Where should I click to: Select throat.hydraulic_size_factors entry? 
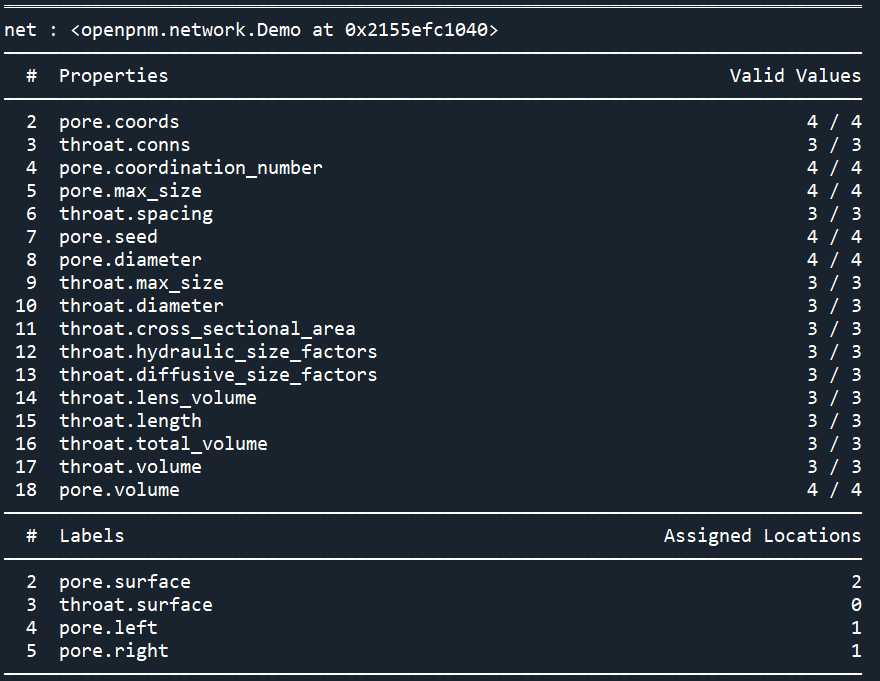(x=218, y=352)
